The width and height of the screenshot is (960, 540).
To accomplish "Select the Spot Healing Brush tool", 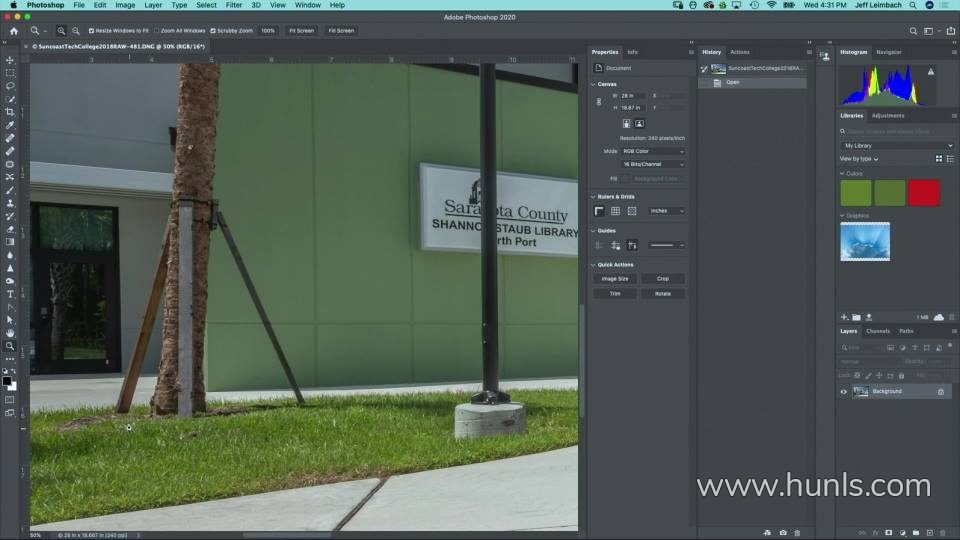I will pos(10,138).
